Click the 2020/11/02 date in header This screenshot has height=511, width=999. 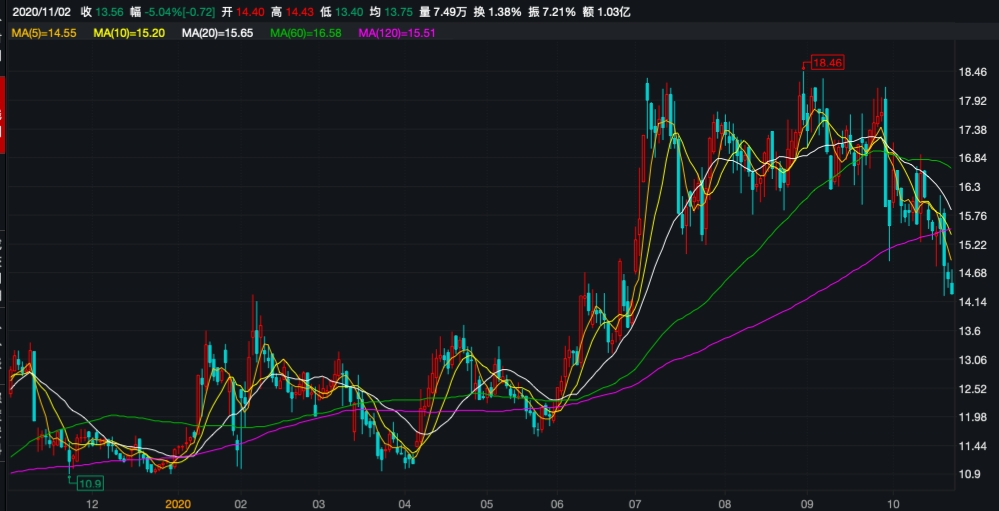click(40, 12)
